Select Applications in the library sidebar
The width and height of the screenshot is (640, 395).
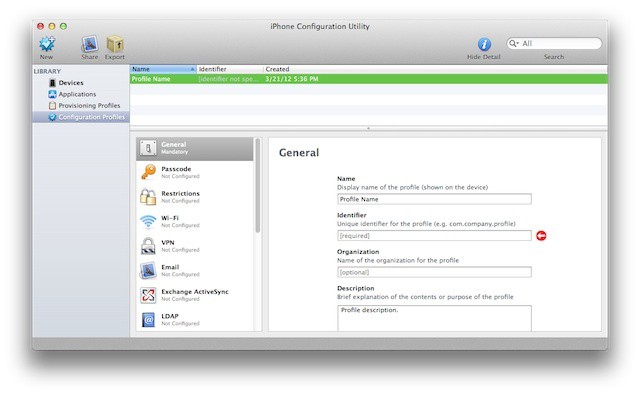tap(77, 94)
